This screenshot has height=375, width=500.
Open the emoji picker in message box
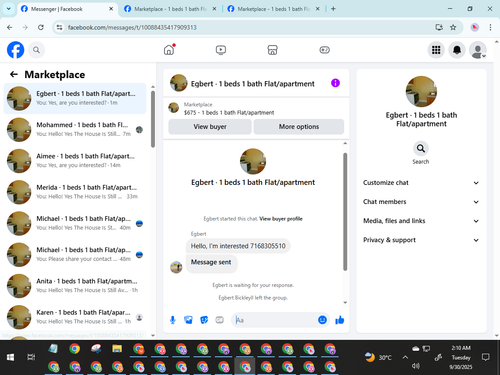(322, 320)
